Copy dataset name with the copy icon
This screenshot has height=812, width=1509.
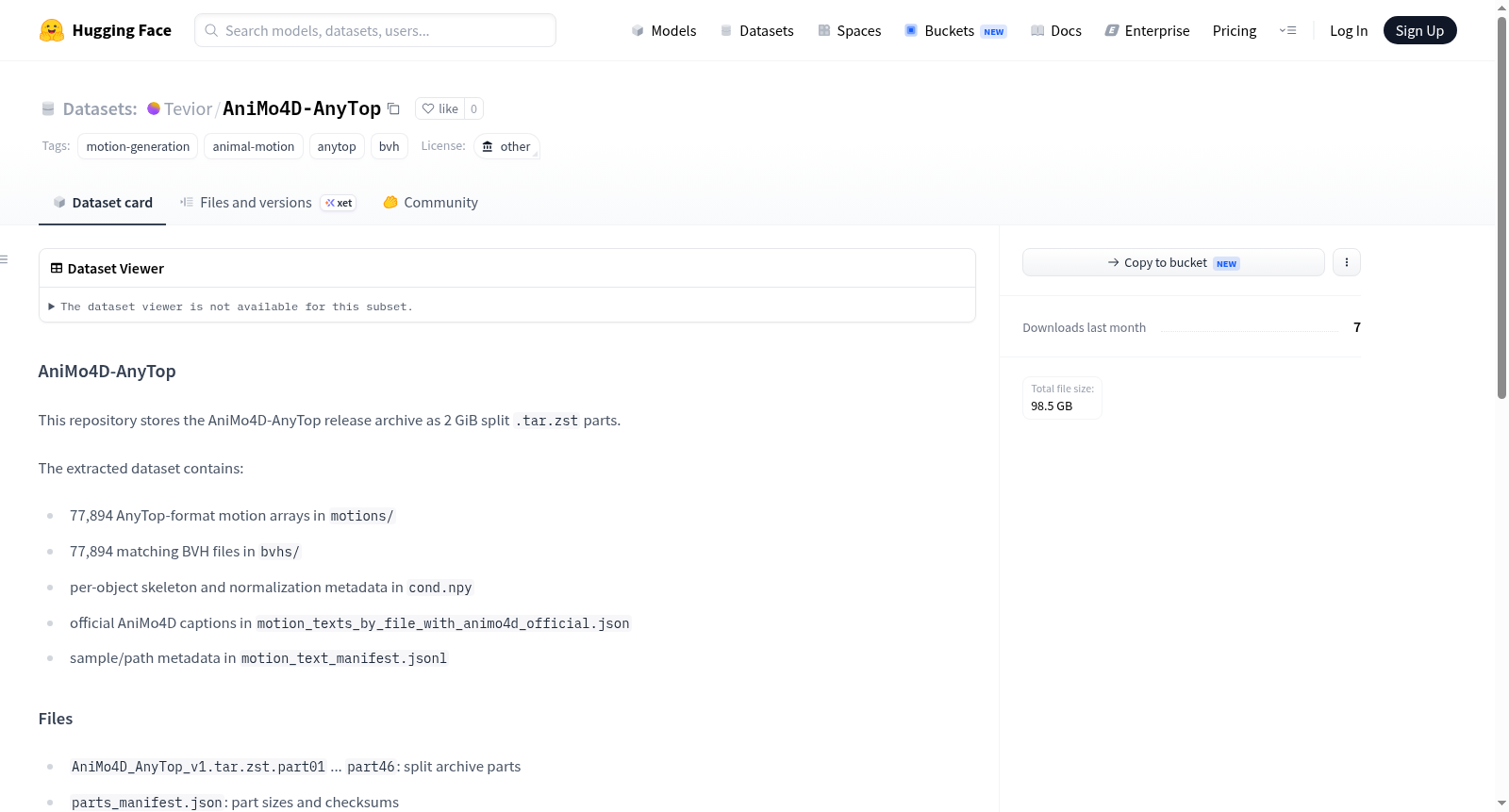point(394,108)
